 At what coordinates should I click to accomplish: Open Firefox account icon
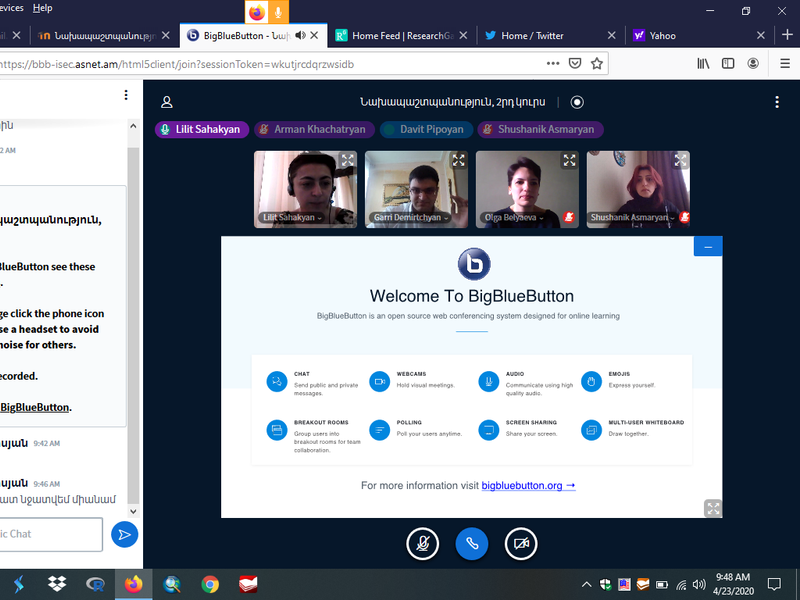[753, 64]
